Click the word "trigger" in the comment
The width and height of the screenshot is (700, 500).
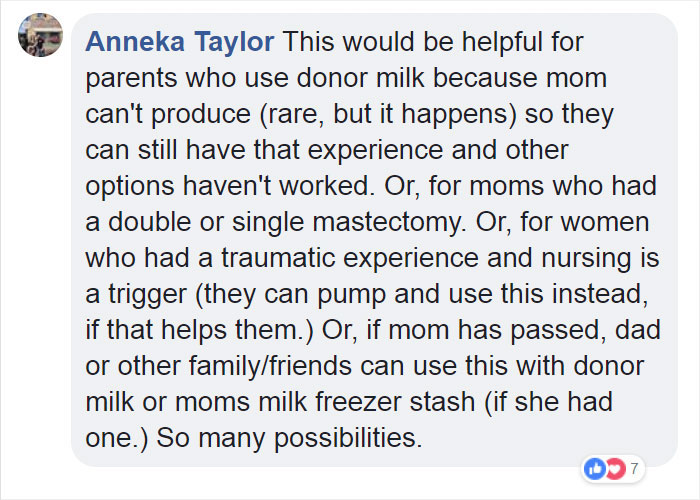click(x=147, y=294)
